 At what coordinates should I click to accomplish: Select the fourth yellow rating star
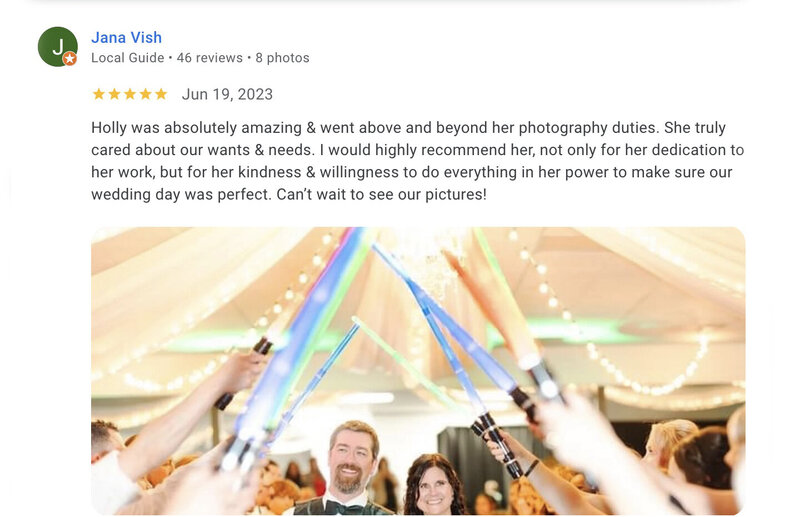[145, 94]
